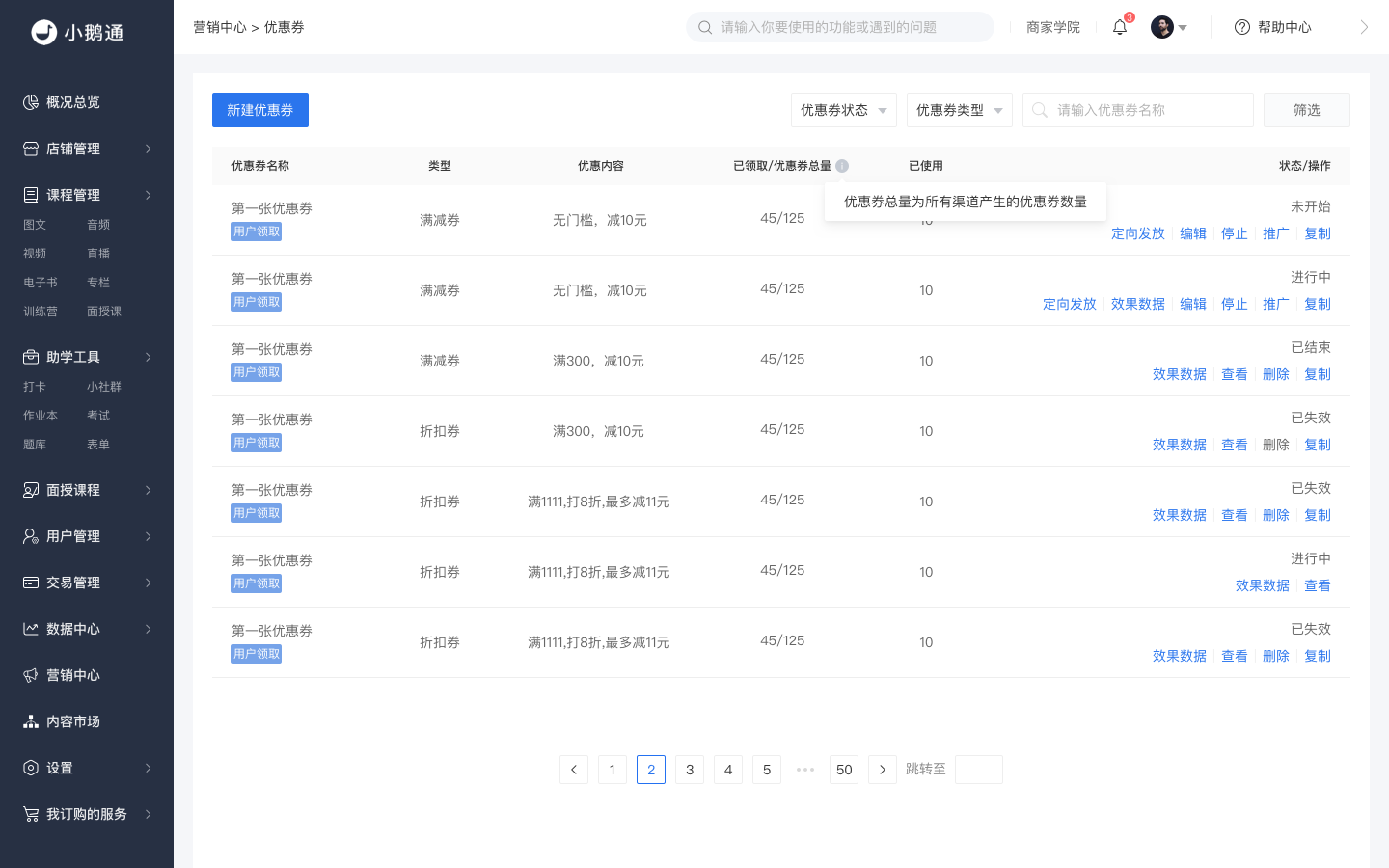Expand 设置 chevron
This screenshot has height=868, width=1389.
click(149, 768)
